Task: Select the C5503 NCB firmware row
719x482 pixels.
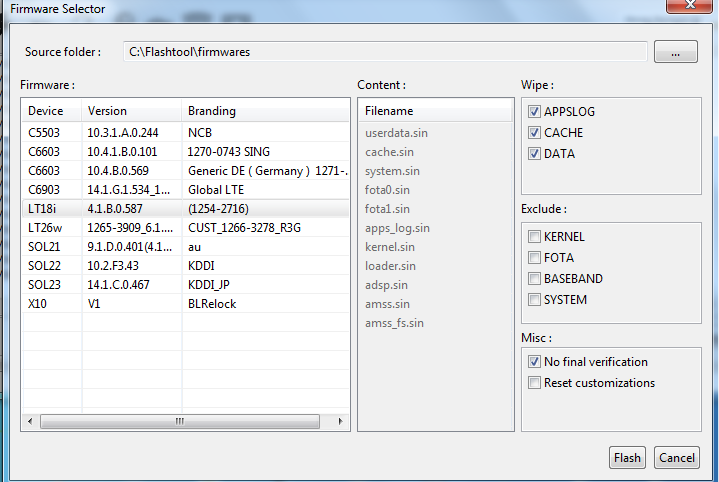Action: point(185,133)
